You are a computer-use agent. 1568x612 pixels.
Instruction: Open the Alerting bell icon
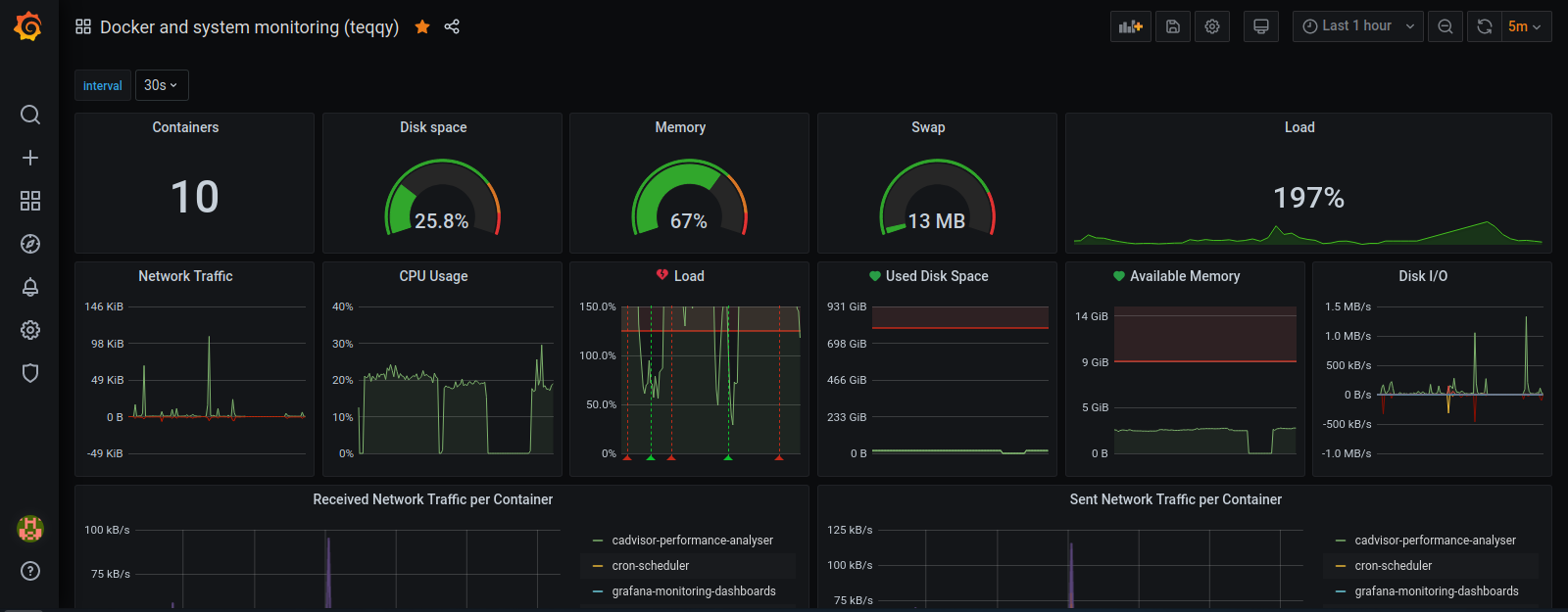30,287
